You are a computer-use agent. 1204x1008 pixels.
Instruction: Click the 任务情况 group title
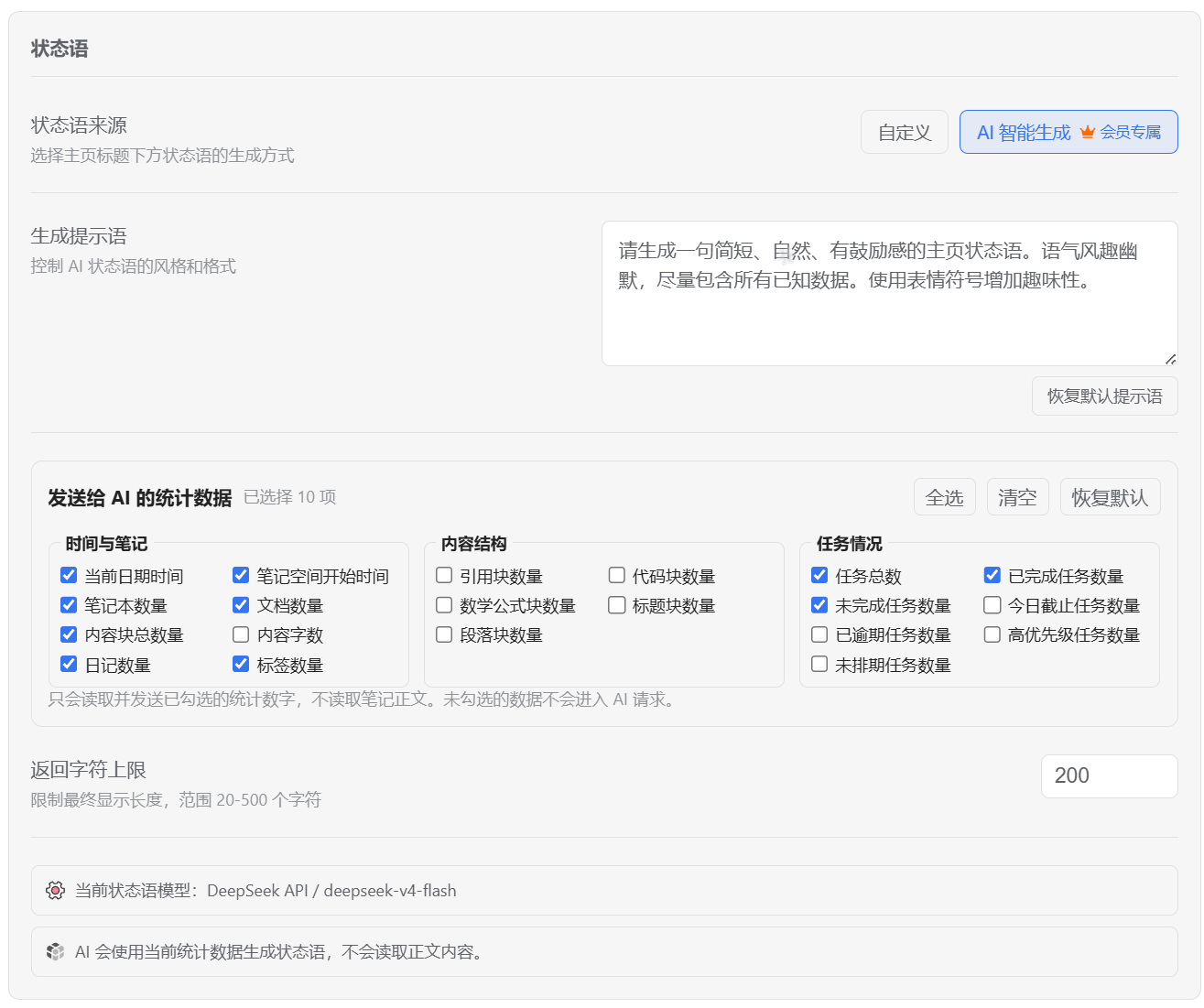850,544
